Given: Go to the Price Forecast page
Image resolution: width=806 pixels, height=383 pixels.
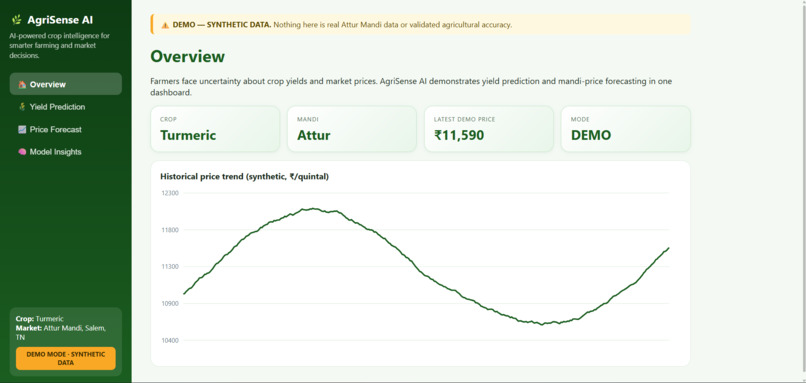Looking at the screenshot, I should point(66,130).
